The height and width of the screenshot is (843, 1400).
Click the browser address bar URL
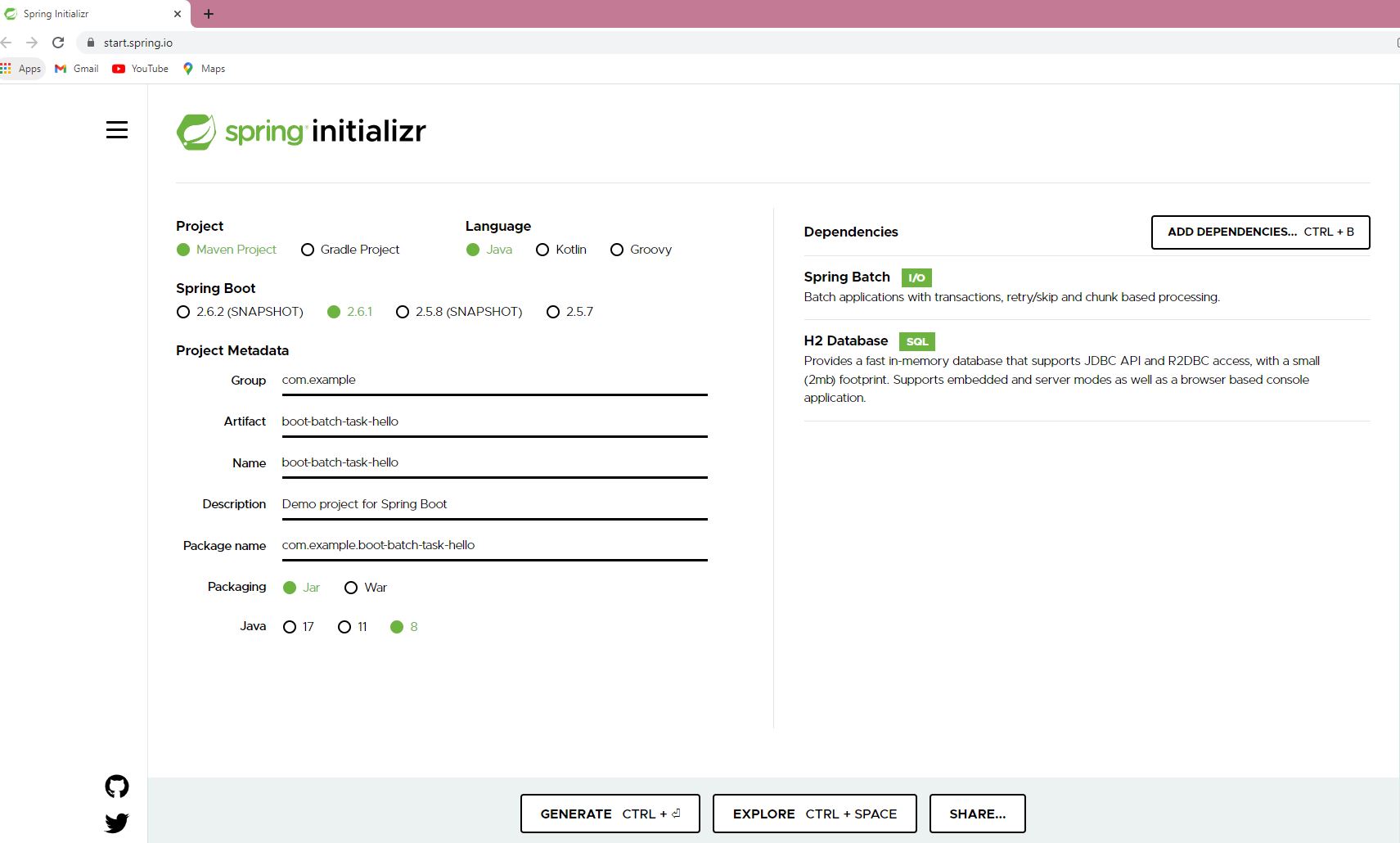(138, 43)
